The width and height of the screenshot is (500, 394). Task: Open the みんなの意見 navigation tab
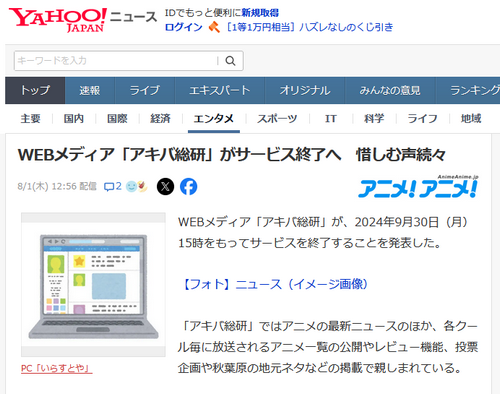tap(390, 90)
